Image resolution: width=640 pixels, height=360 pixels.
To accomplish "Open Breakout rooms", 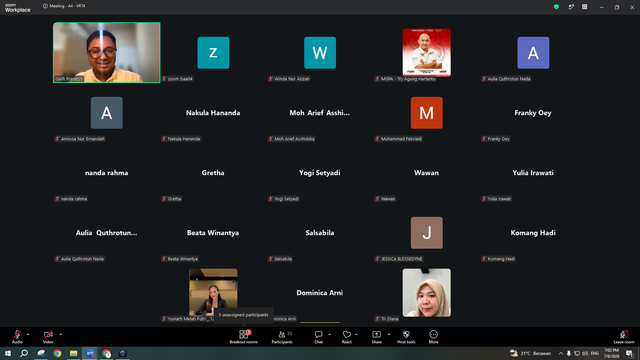I will (244, 337).
